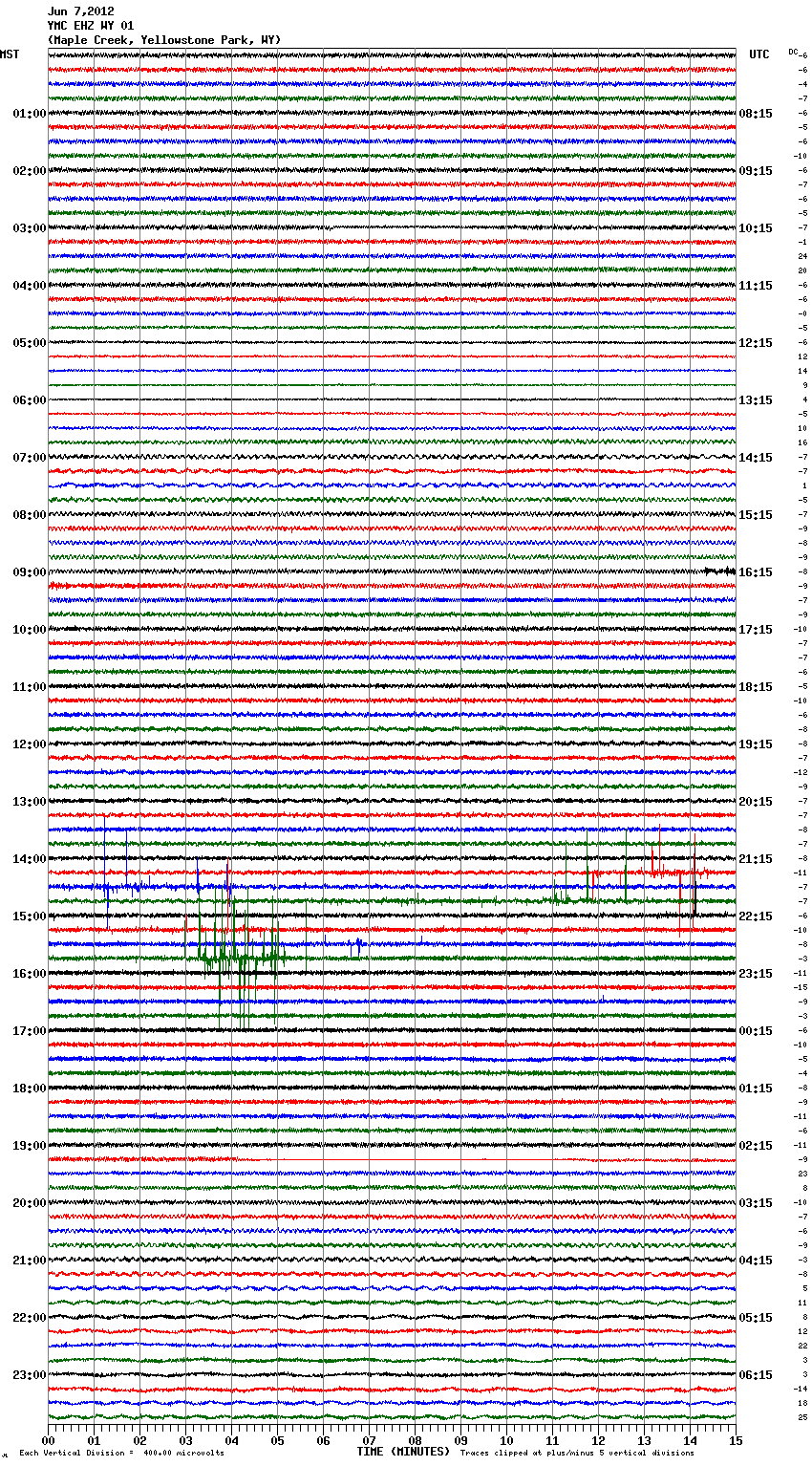
Task: Select the 14:00 MST time label
Action: click(x=30, y=859)
